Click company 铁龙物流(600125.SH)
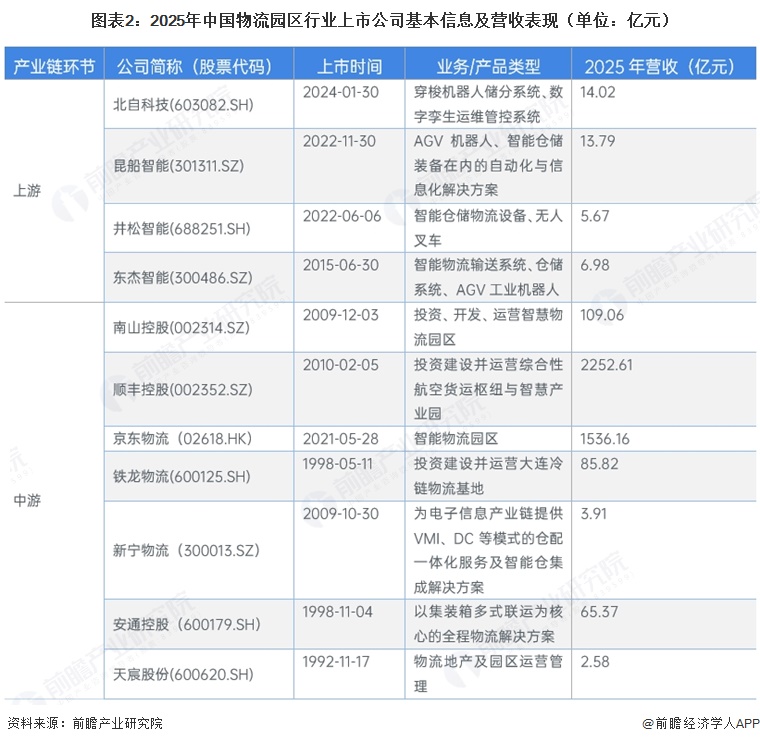 coord(182,476)
